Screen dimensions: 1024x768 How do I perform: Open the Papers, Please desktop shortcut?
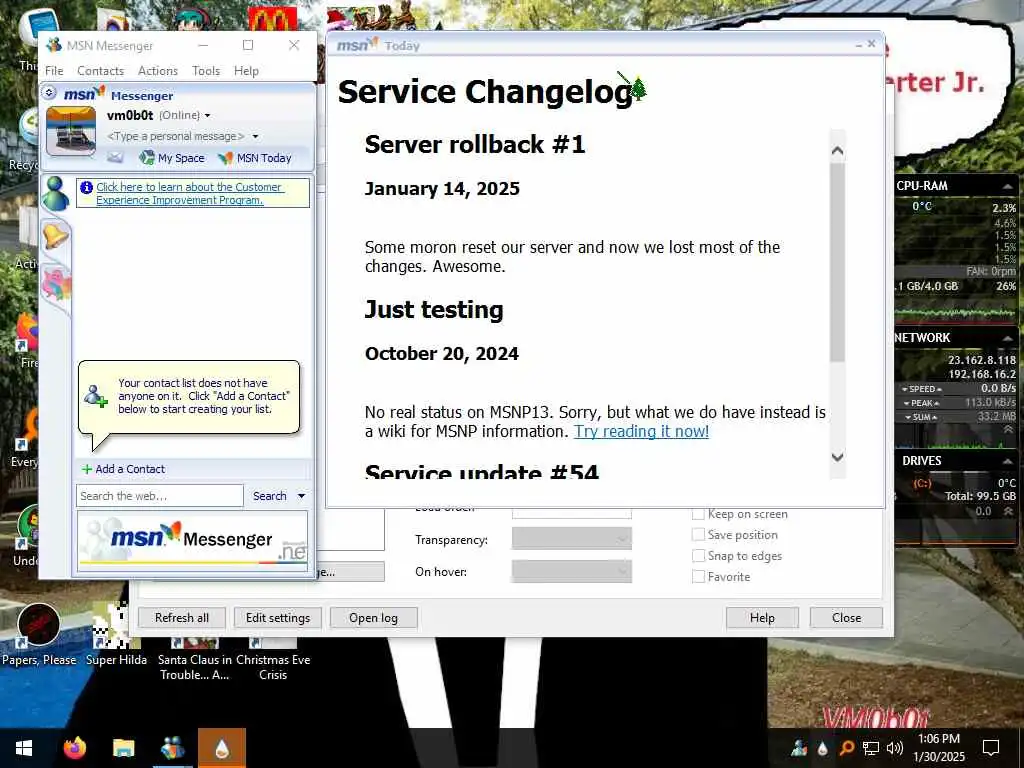(39, 635)
